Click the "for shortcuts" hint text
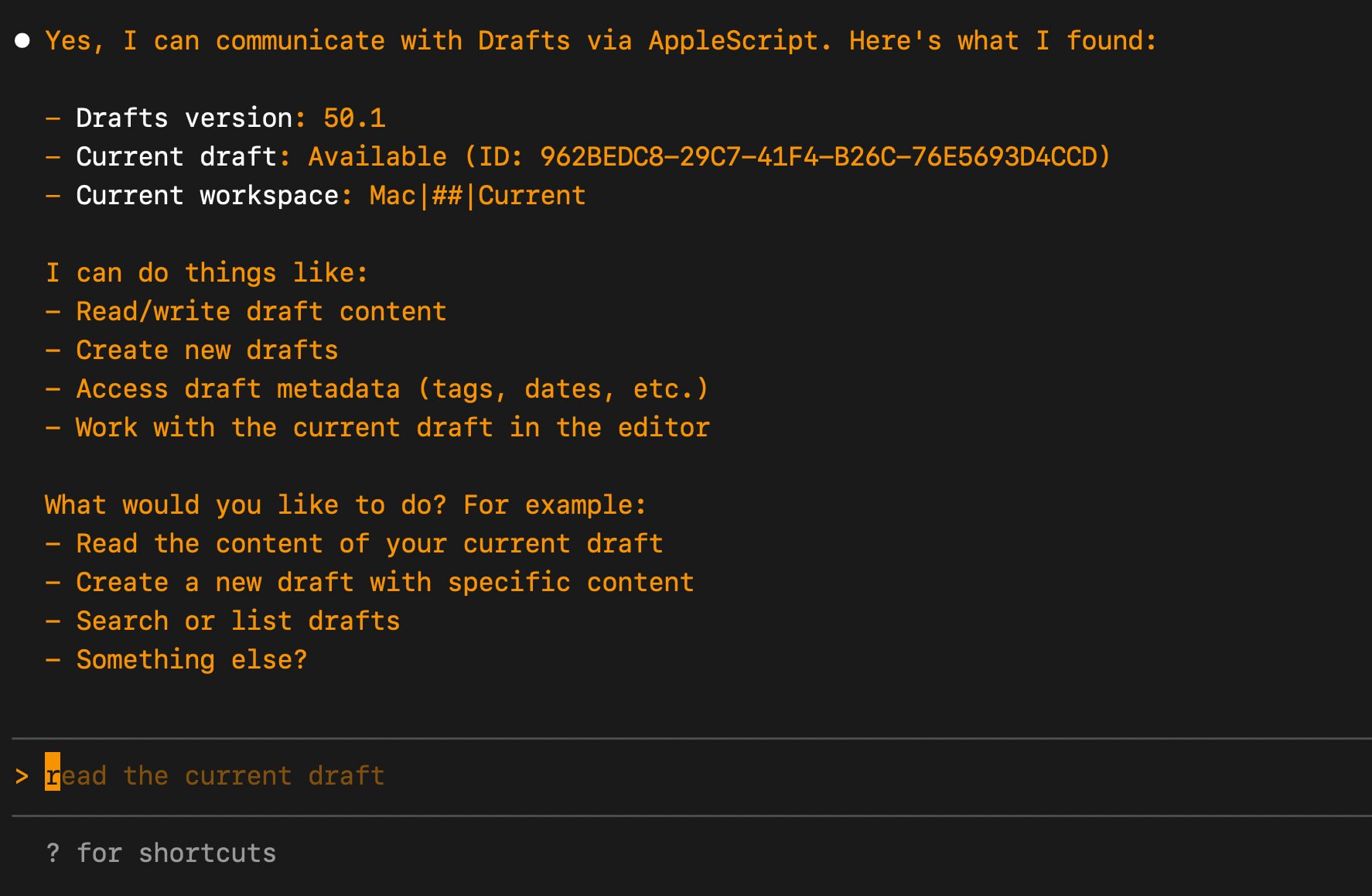1372x896 pixels. point(176,853)
